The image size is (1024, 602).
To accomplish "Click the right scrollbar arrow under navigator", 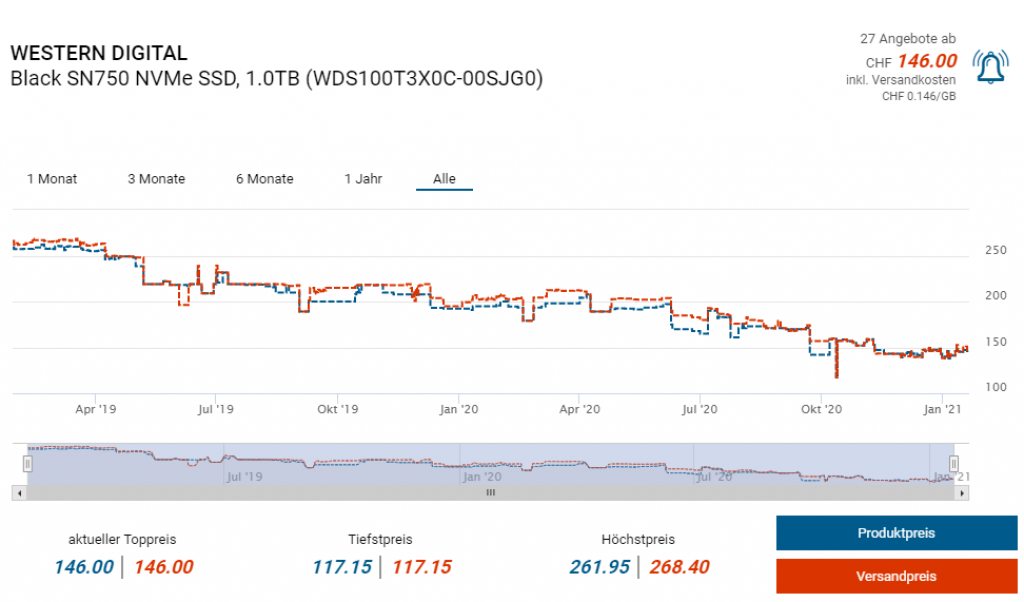I will coord(964,492).
